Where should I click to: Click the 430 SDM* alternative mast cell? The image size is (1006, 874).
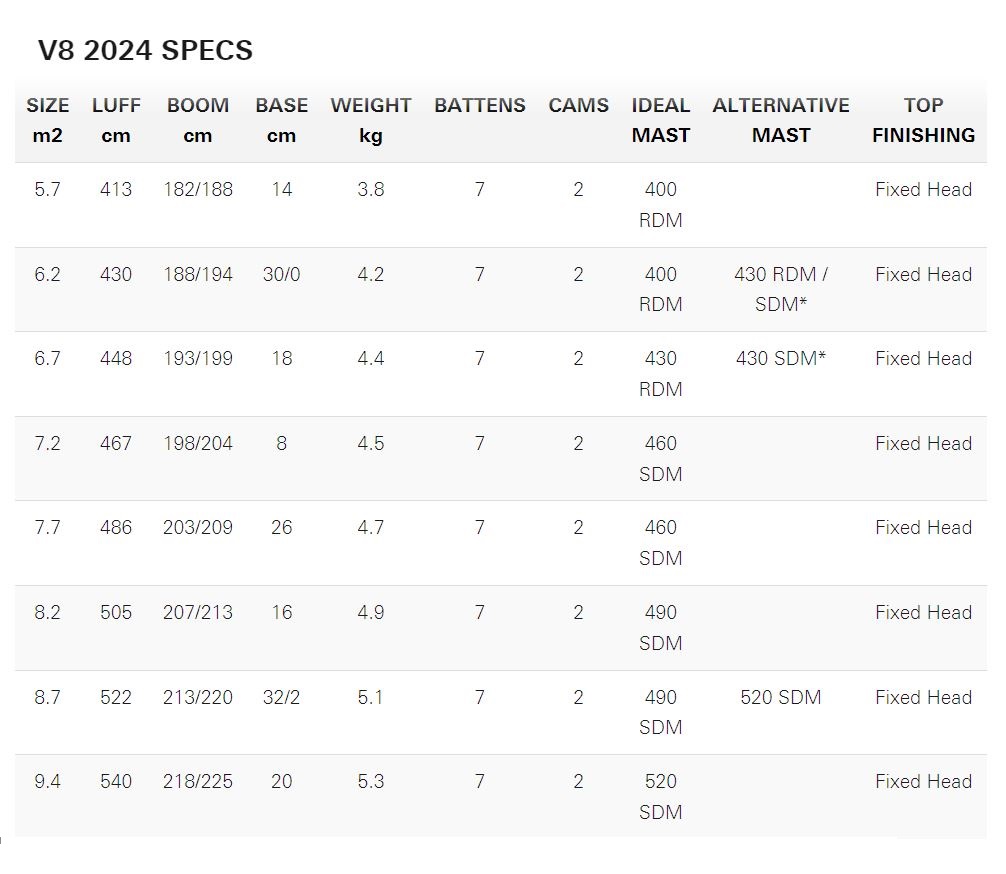781,358
